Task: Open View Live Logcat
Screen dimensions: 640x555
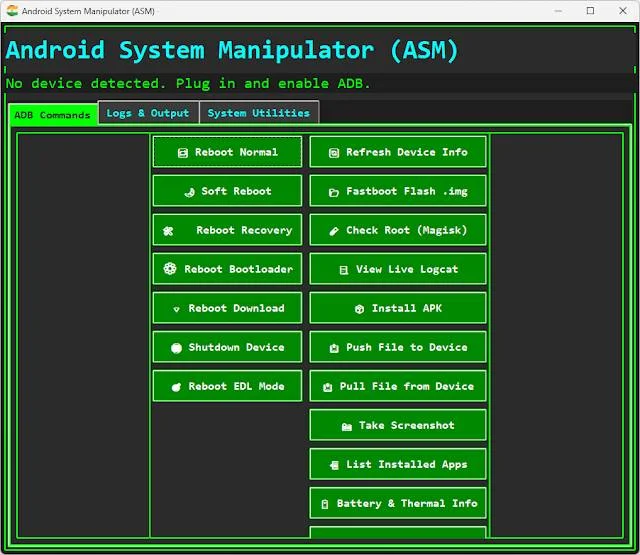Action: pyautogui.click(x=398, y=269)
